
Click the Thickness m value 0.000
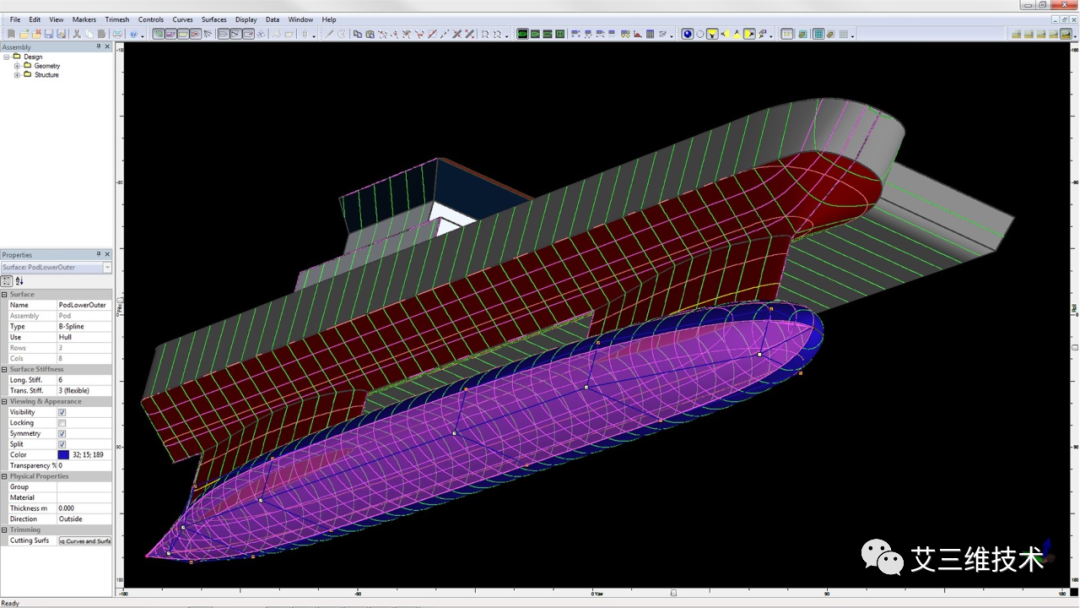(x=84, y=508)
